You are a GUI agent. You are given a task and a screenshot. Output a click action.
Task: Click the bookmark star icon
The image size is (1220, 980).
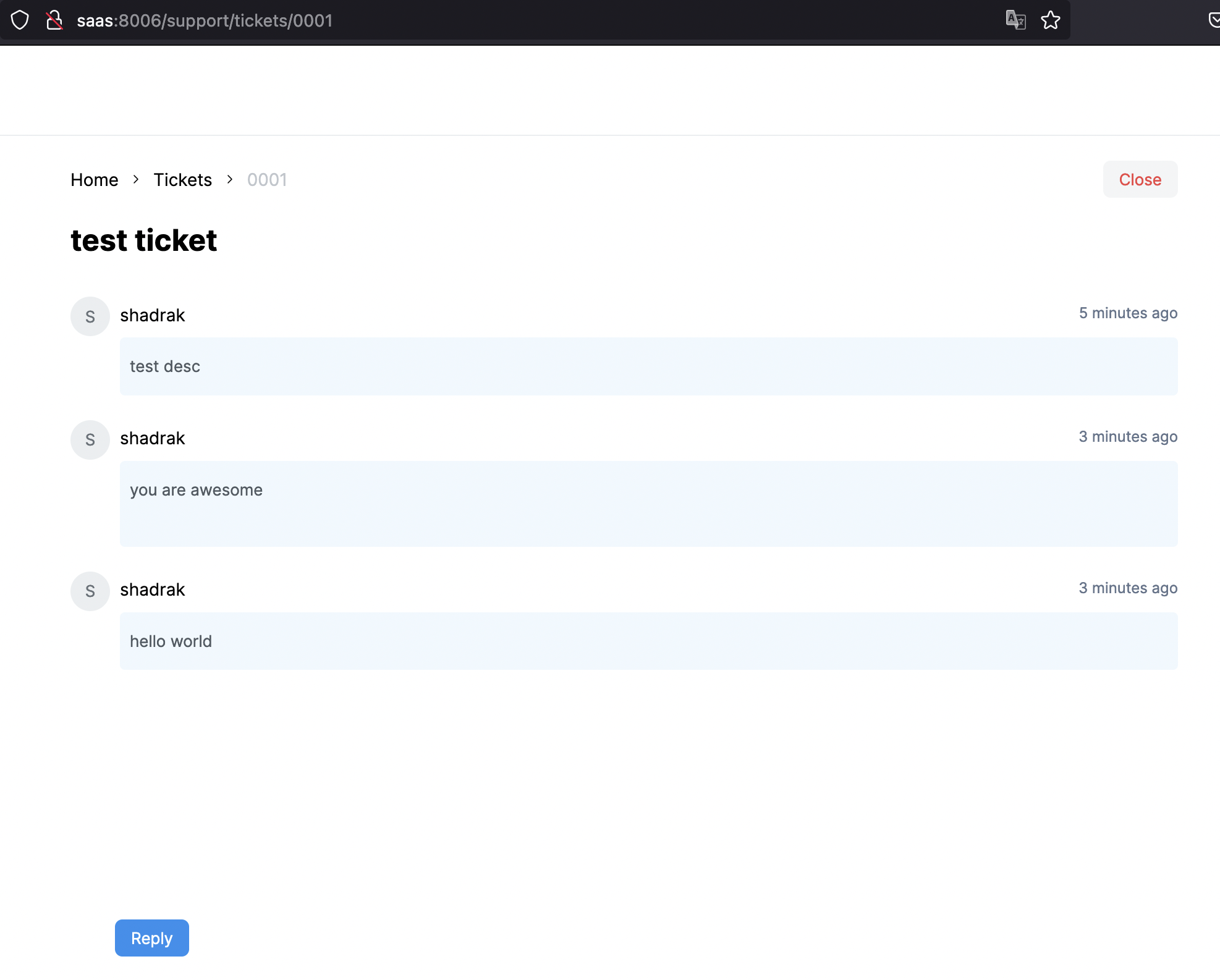point(1050,20)
